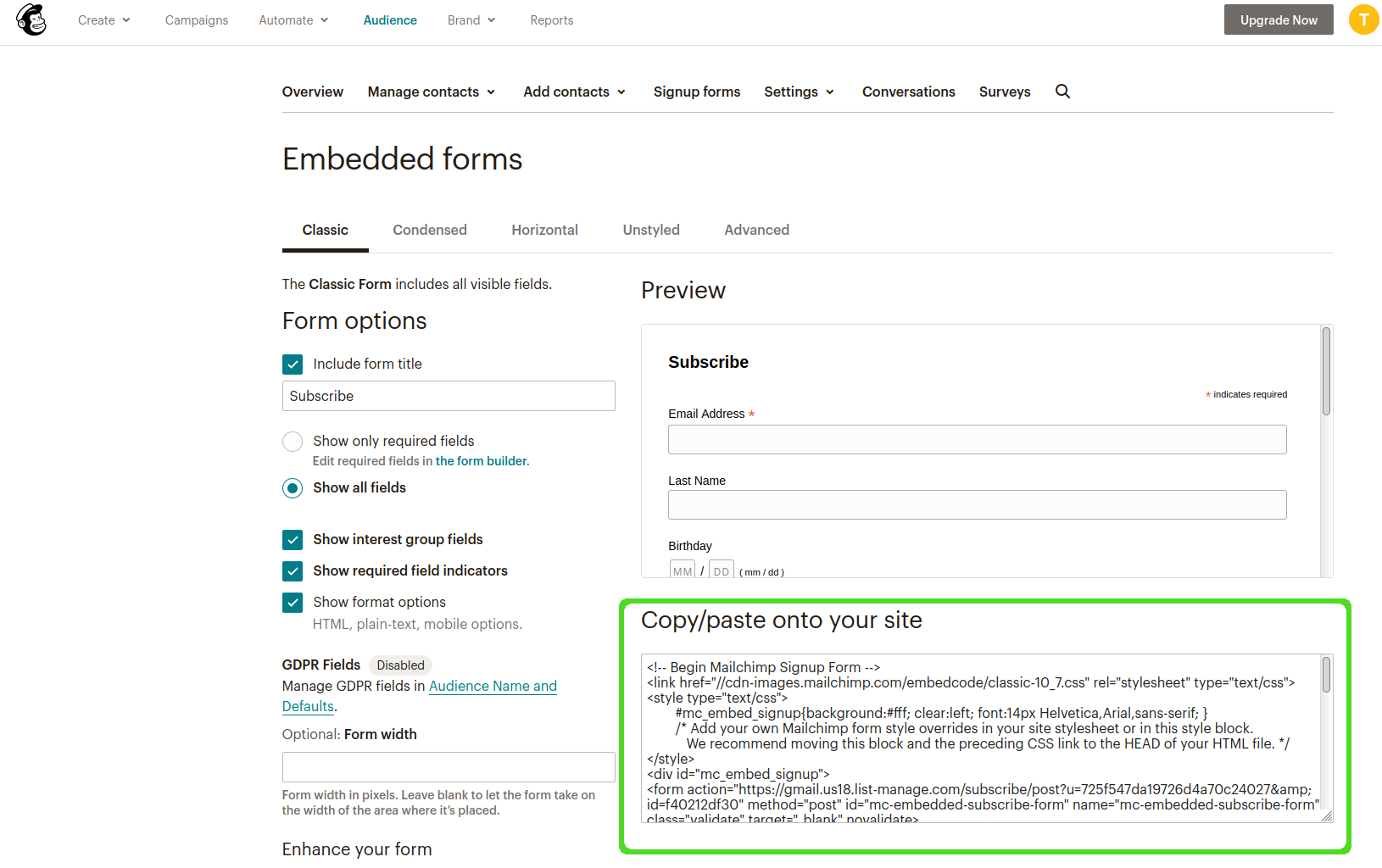Click the embed code resize handle
Screen dimensions: 1382x868
pyautogui.click(x=1327, y=816)
